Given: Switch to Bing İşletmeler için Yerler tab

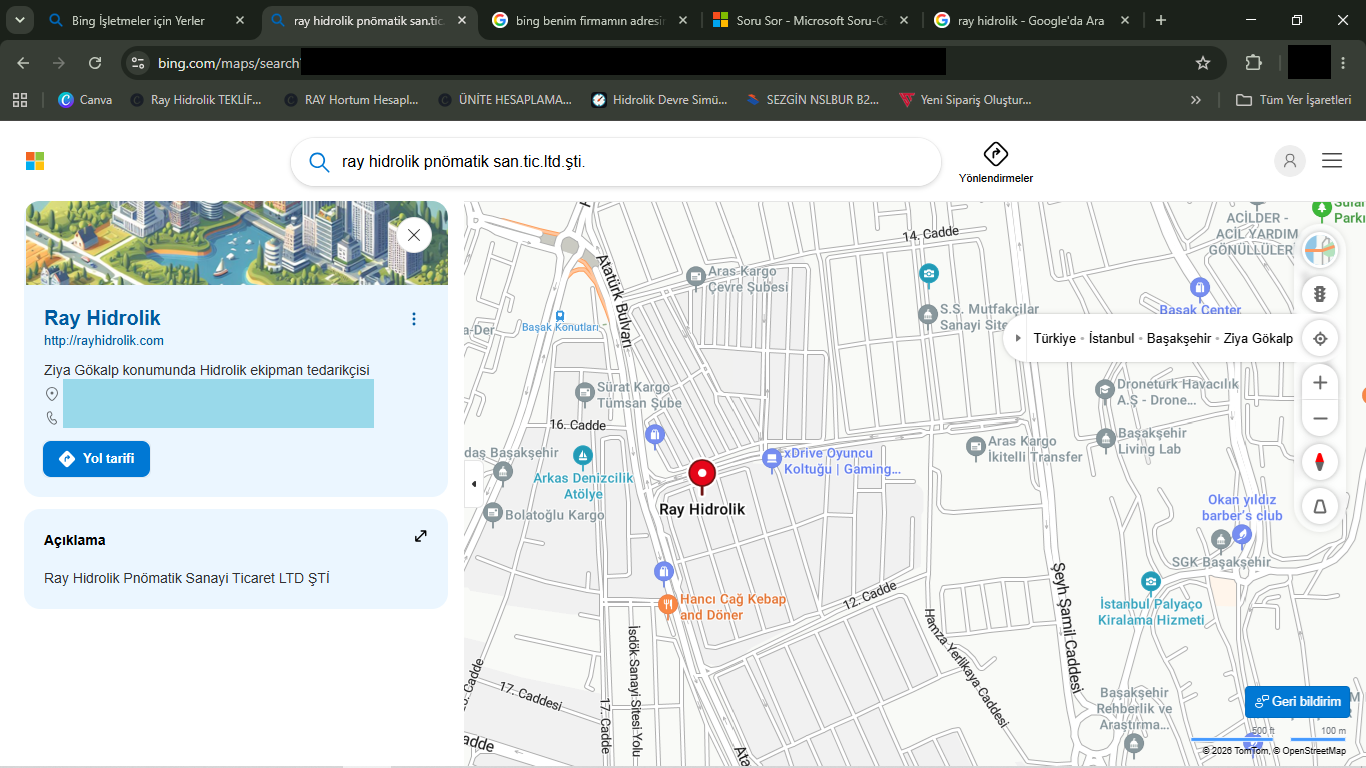Looking at the screenshot, I should [146, 20].
